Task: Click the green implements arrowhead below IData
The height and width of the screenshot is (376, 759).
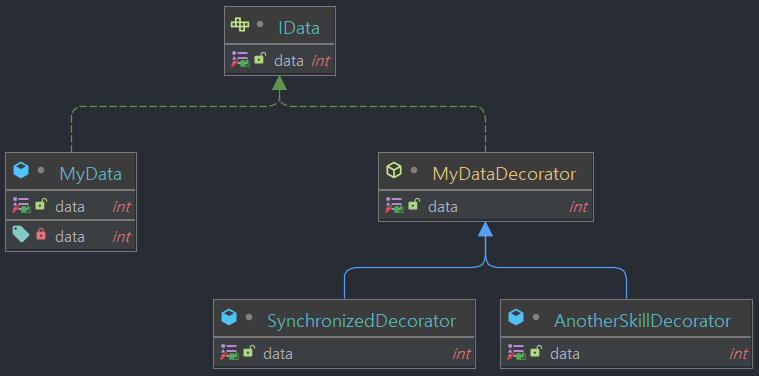Action: click(279, 83)
